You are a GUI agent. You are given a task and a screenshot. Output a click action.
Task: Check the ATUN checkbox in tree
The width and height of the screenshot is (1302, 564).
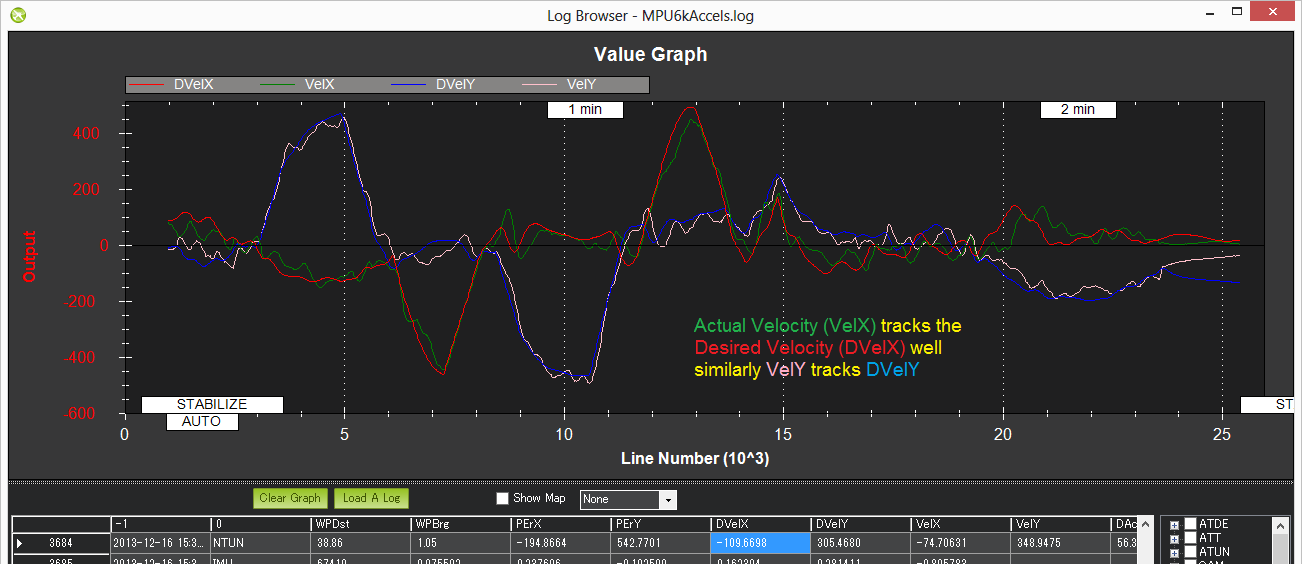(x=1190, y=552)
